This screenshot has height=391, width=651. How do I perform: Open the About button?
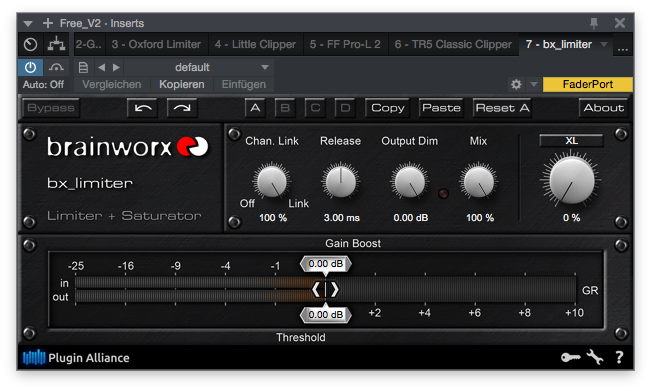click(603, 108)
